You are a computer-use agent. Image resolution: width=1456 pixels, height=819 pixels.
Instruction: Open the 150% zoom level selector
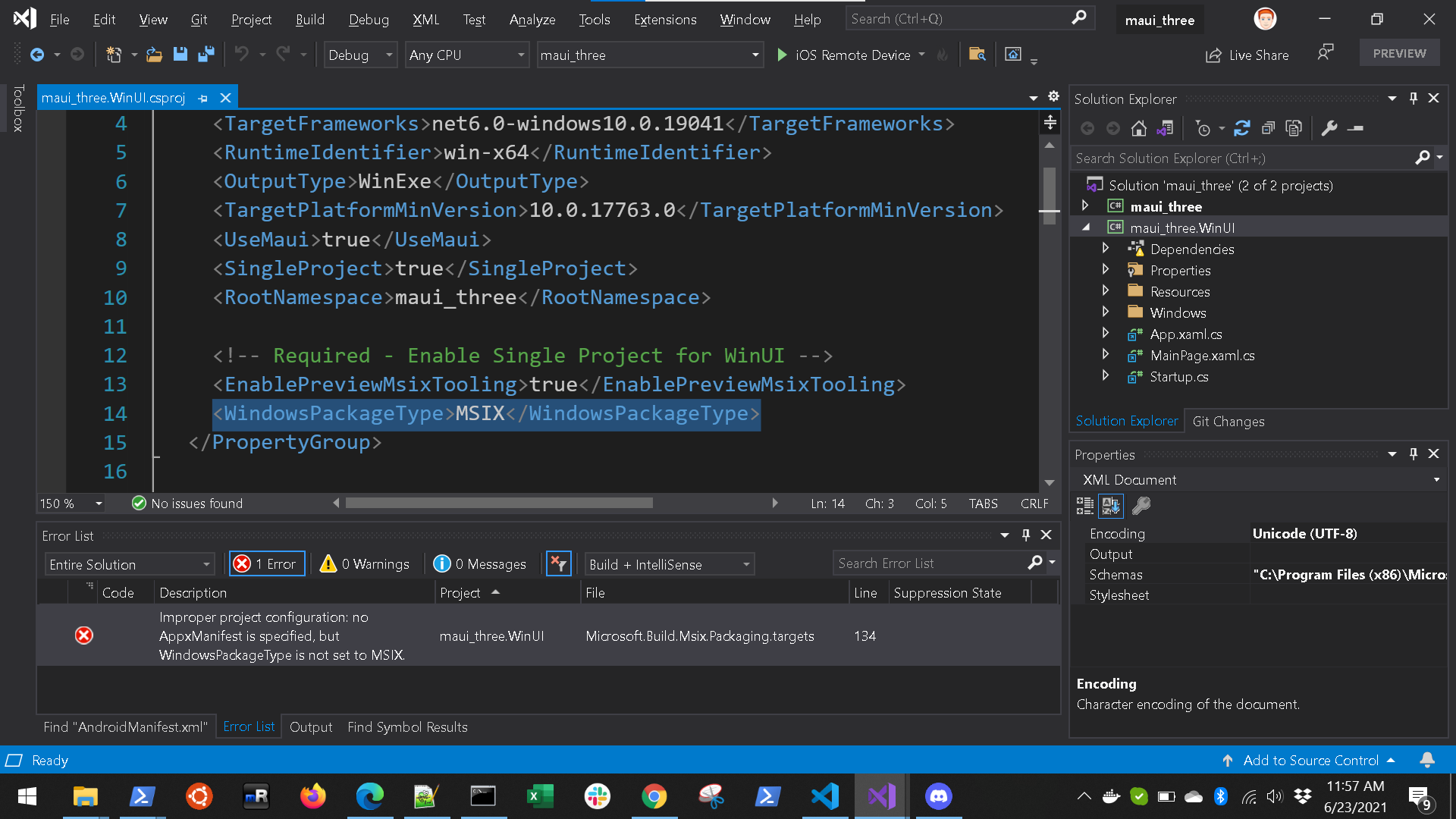point(70,503)
